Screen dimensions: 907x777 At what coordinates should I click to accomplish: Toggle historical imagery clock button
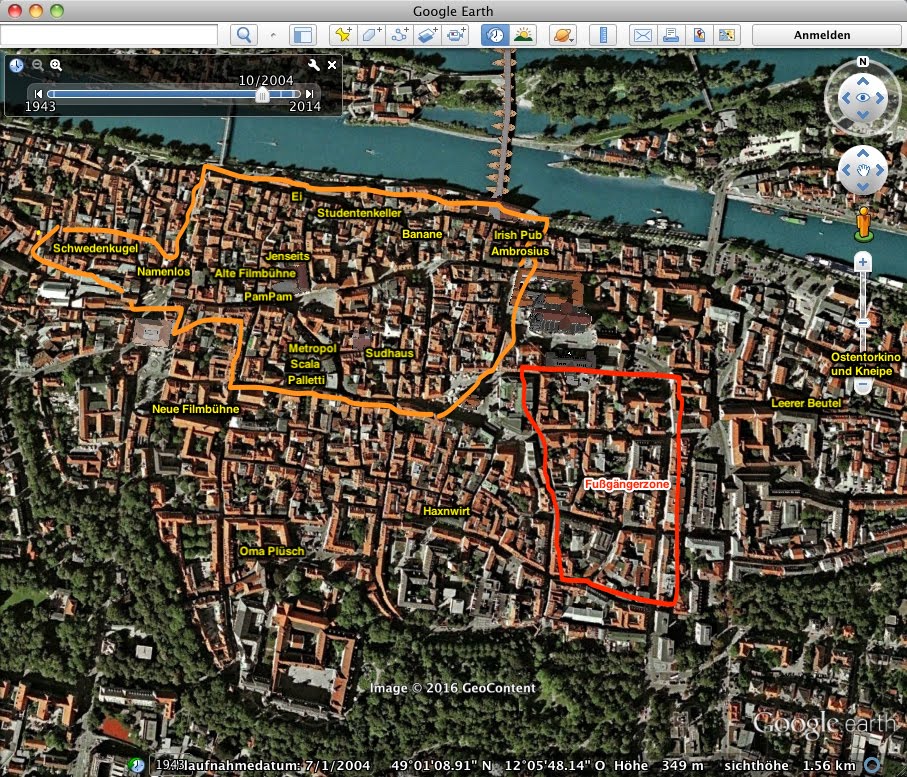[495, 35]
